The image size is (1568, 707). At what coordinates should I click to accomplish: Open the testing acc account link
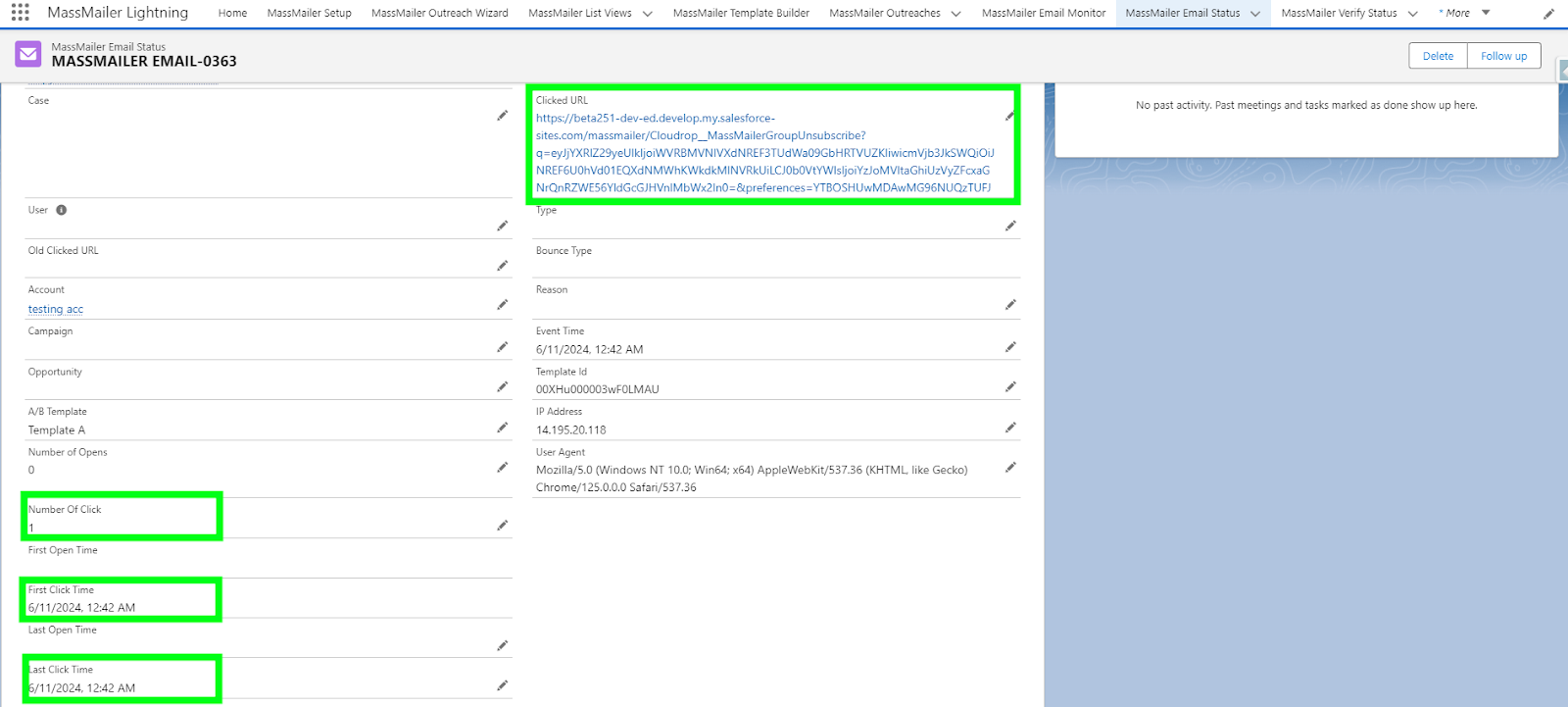[x=56, y=309]
